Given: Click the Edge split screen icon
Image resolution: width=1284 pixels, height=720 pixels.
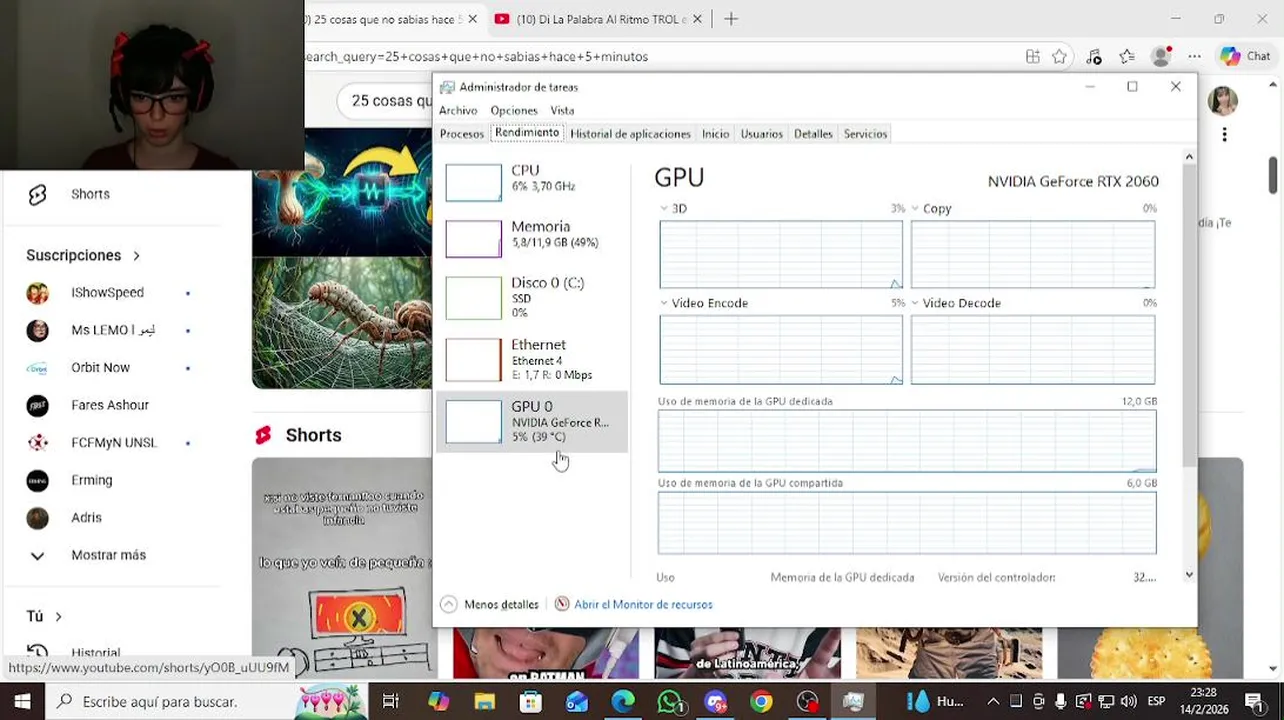Looking at the screenshot, I should 1033,56.
